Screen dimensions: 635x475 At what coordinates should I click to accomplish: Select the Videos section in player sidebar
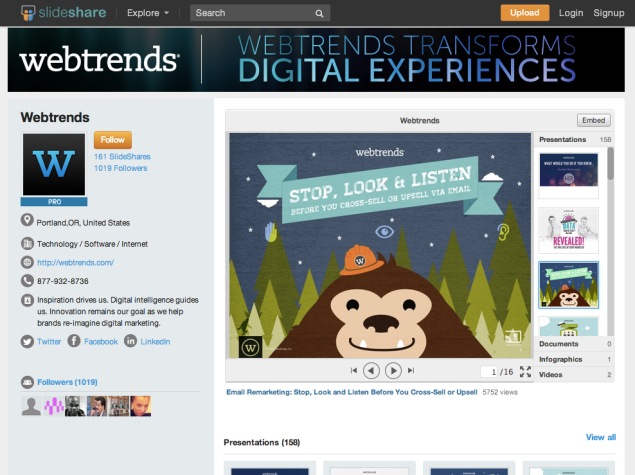(x=575, y=375)
